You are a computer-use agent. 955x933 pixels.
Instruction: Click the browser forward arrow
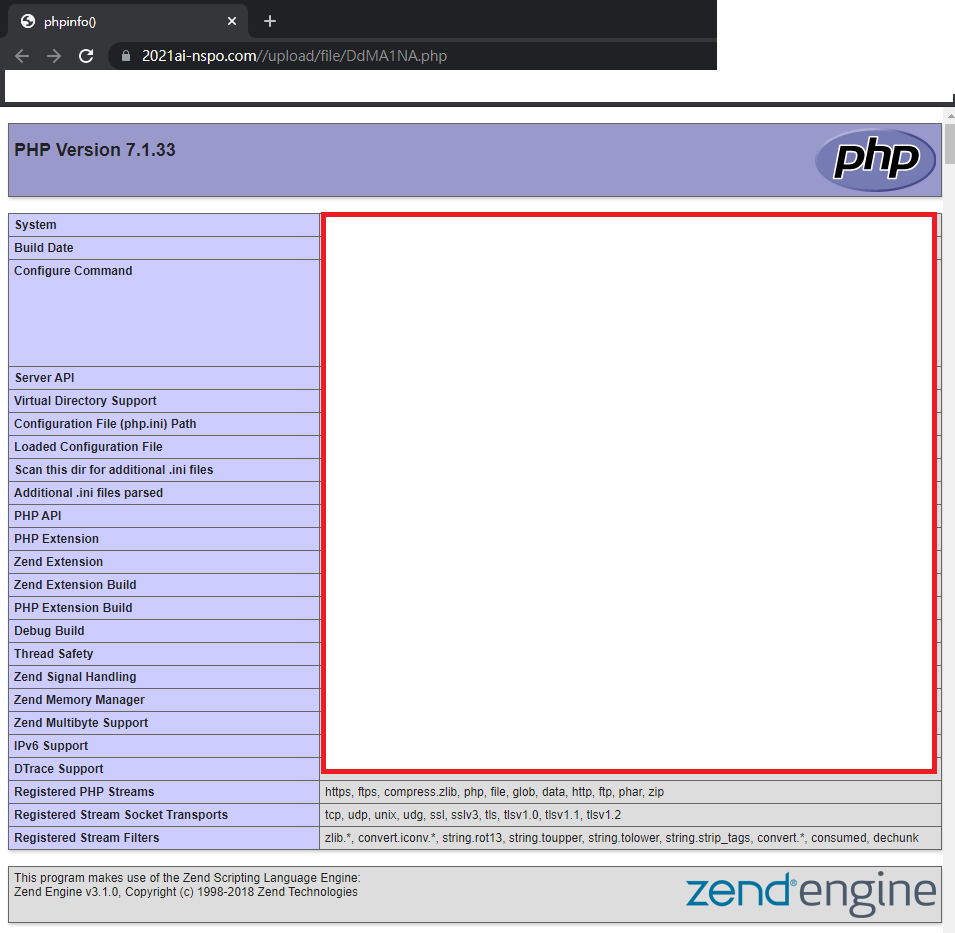(x=54, y=56)
